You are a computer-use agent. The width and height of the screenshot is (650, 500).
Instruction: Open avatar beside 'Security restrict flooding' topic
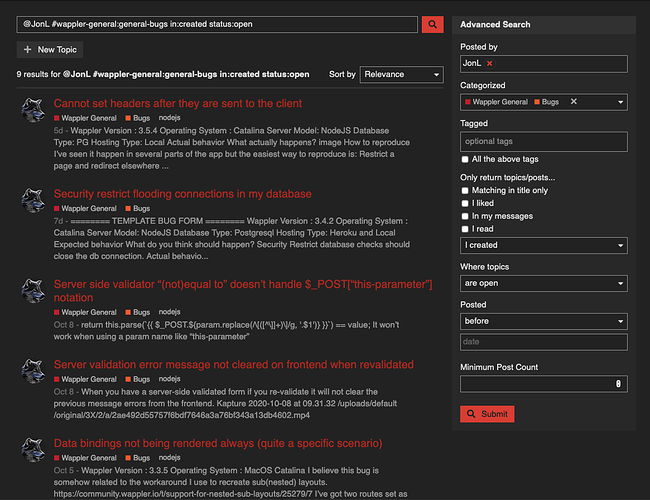[x=33, y=200]
